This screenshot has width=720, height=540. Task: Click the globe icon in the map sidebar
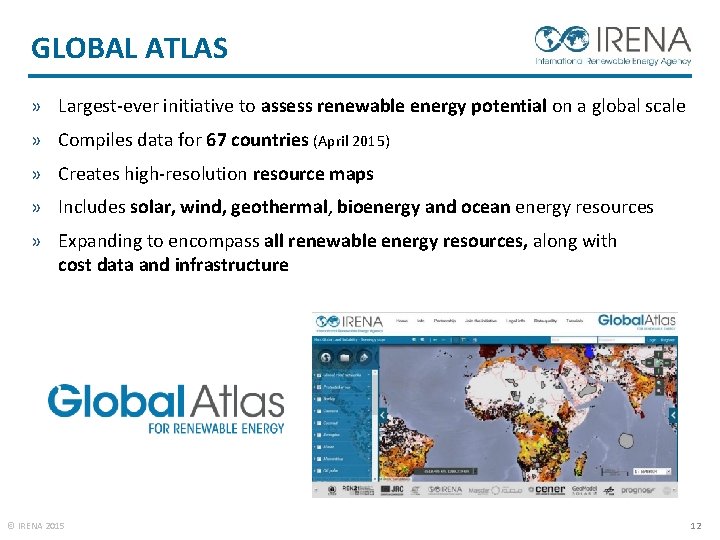tap(326, 357)
